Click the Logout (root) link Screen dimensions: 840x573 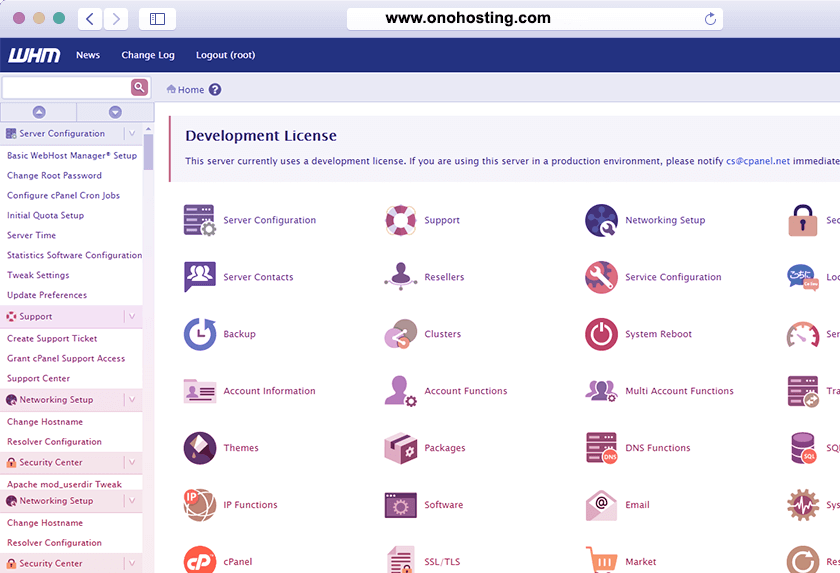[x=225, y=55]
